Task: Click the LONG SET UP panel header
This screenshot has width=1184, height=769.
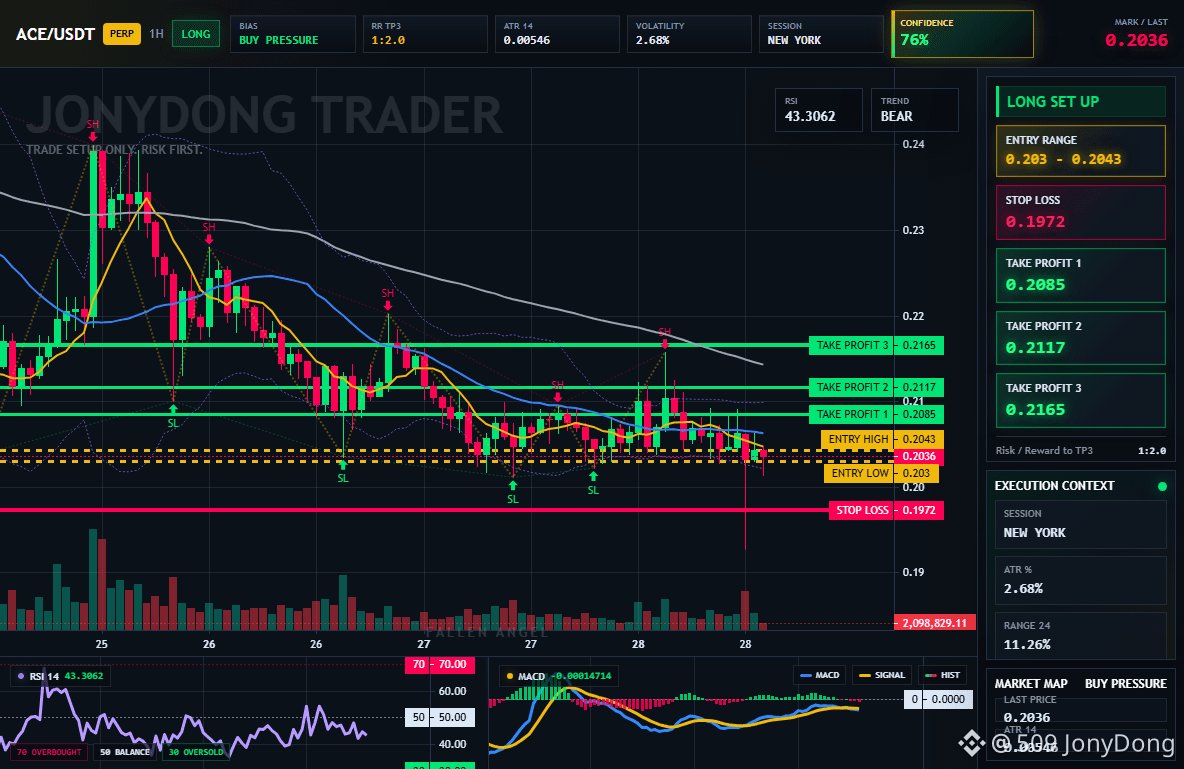Action: pyautogui.click(x=1081, y=101)
